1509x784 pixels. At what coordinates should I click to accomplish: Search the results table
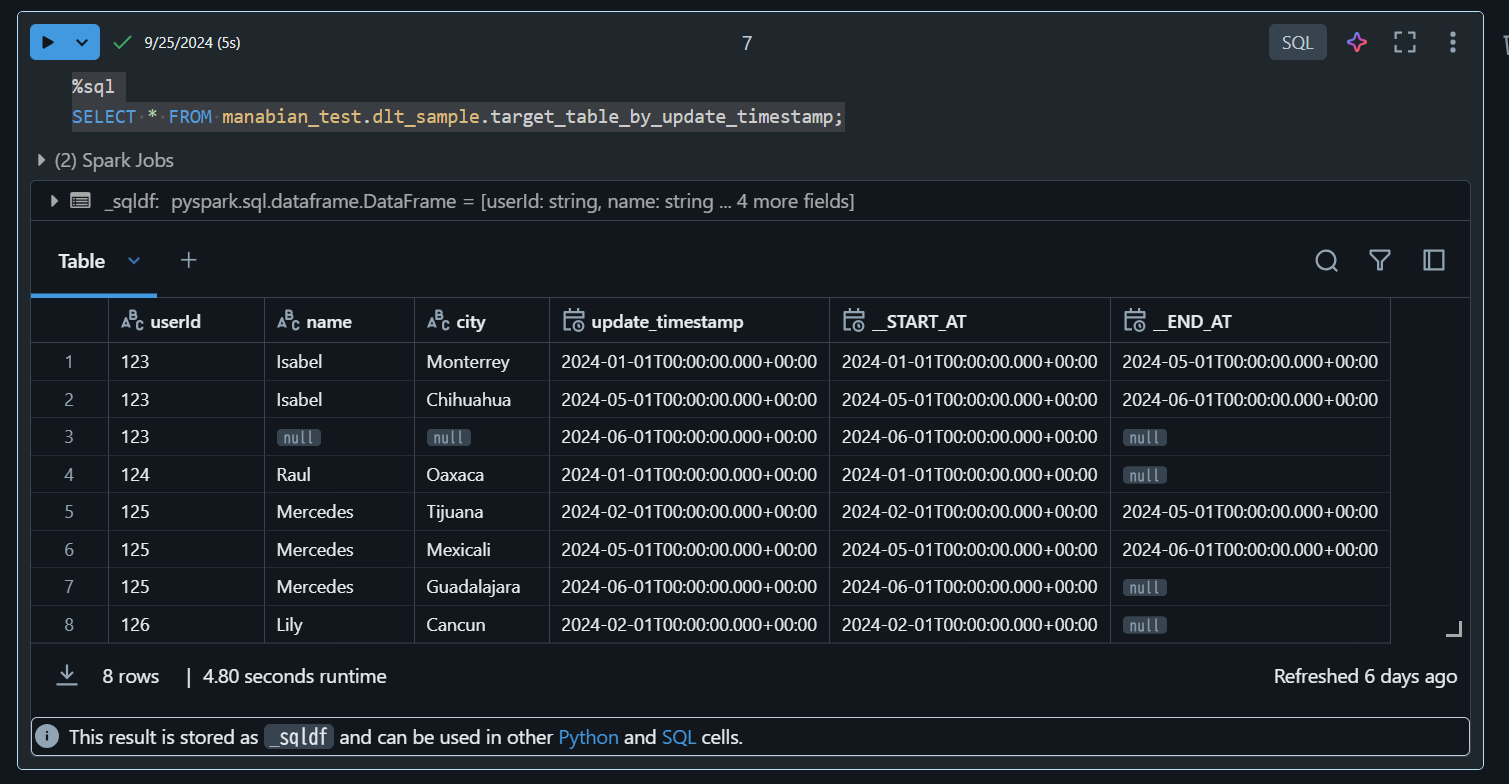(1326, 261)
